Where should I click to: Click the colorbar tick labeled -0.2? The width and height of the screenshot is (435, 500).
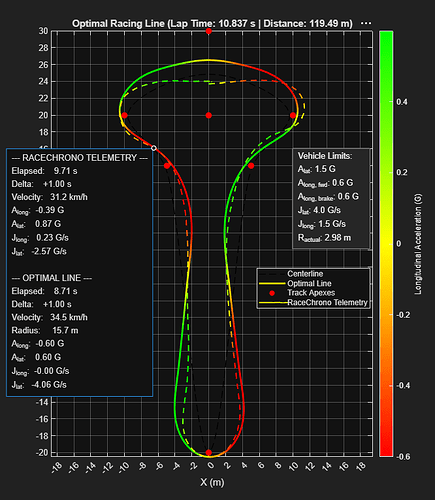click(x=403, y=315)
